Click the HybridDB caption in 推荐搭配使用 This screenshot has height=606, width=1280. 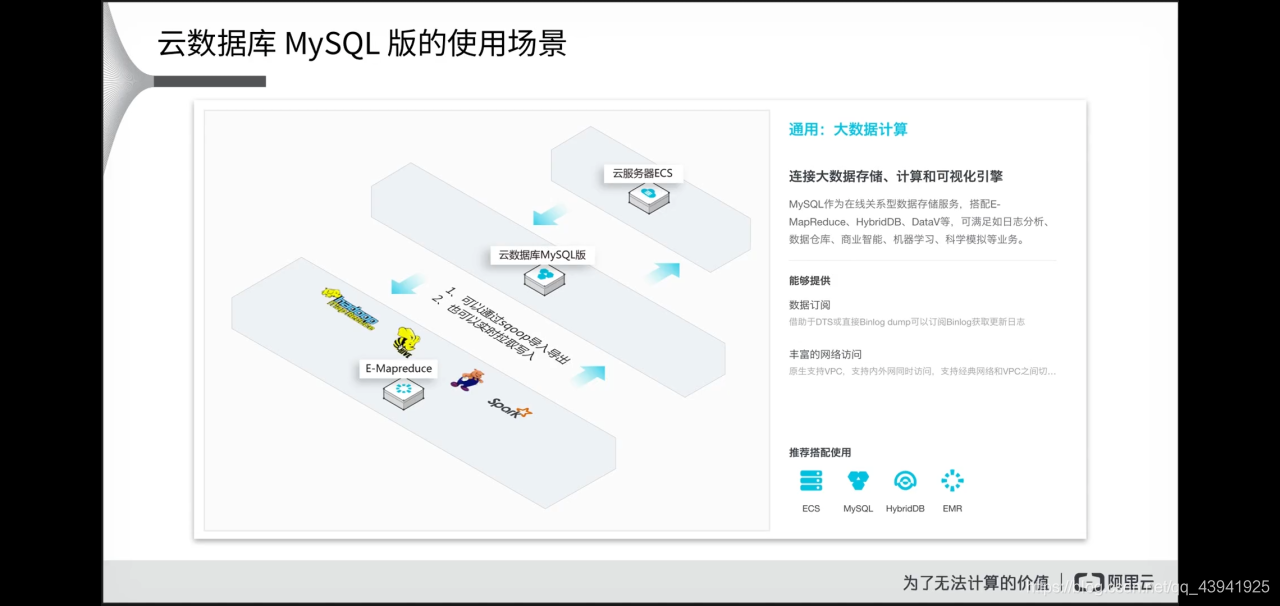[905, 508]
